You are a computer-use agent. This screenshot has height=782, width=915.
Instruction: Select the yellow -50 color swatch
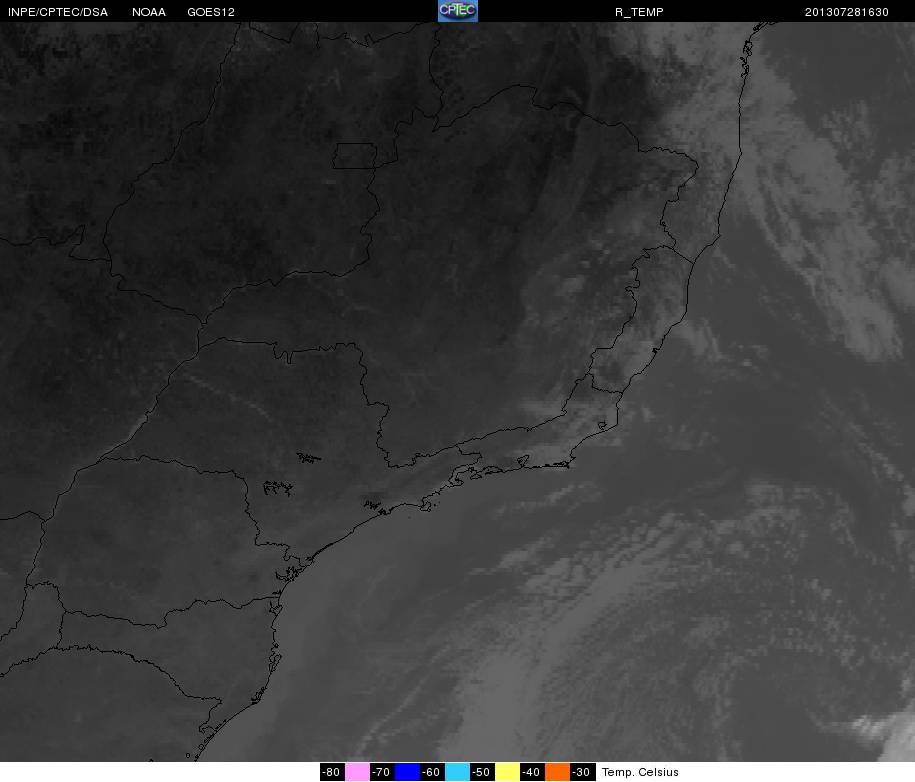point(507,772)
